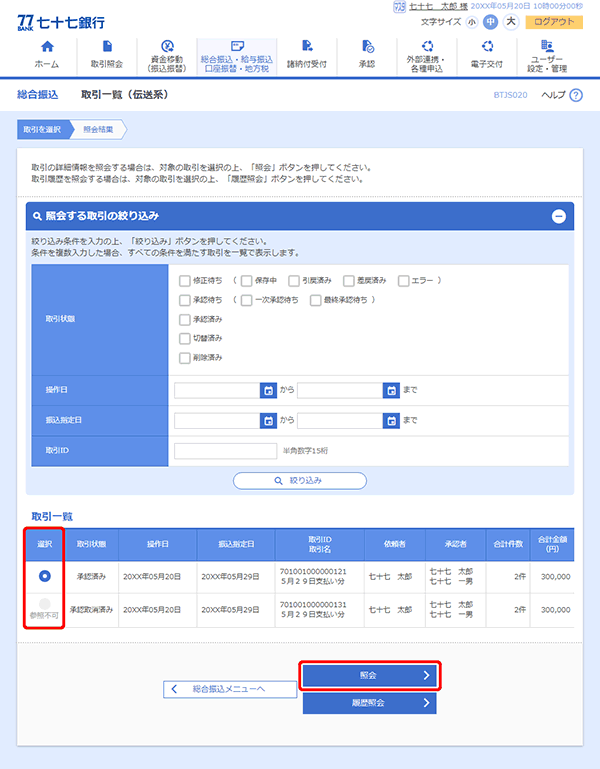Click the 取引ID input field
Viewport: 600px width, 769px height.
(226, 451)
